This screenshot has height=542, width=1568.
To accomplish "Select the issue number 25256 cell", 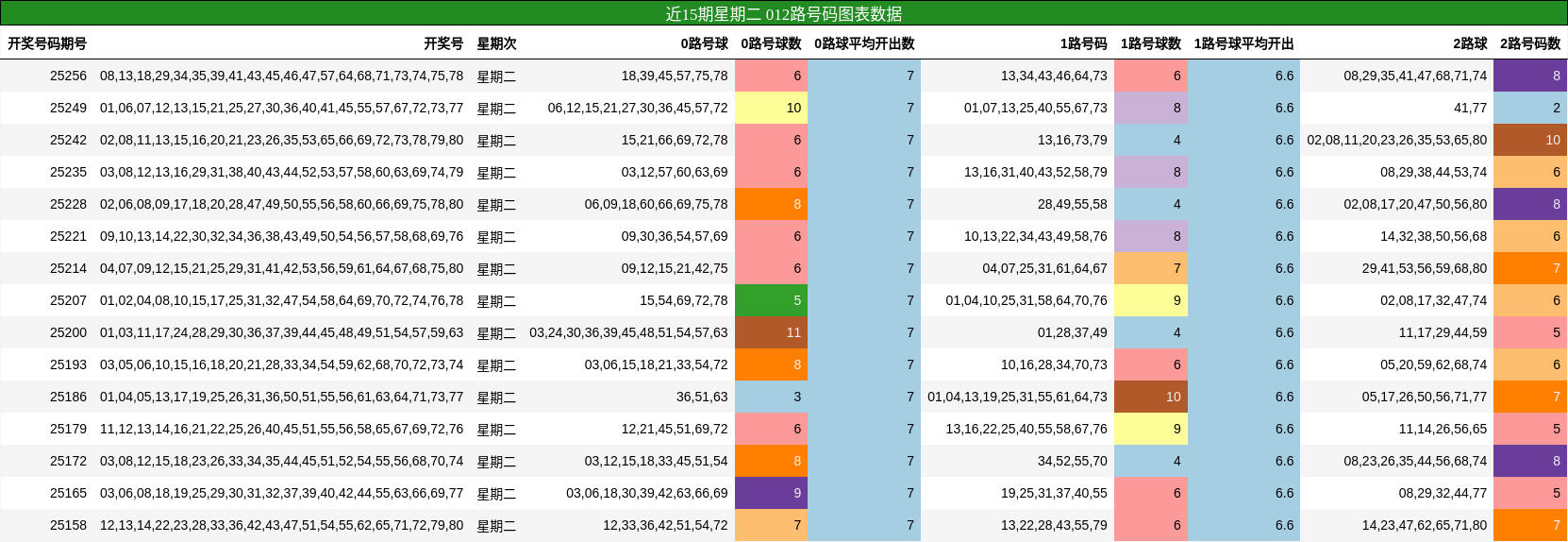I will (x=68, y=76).
